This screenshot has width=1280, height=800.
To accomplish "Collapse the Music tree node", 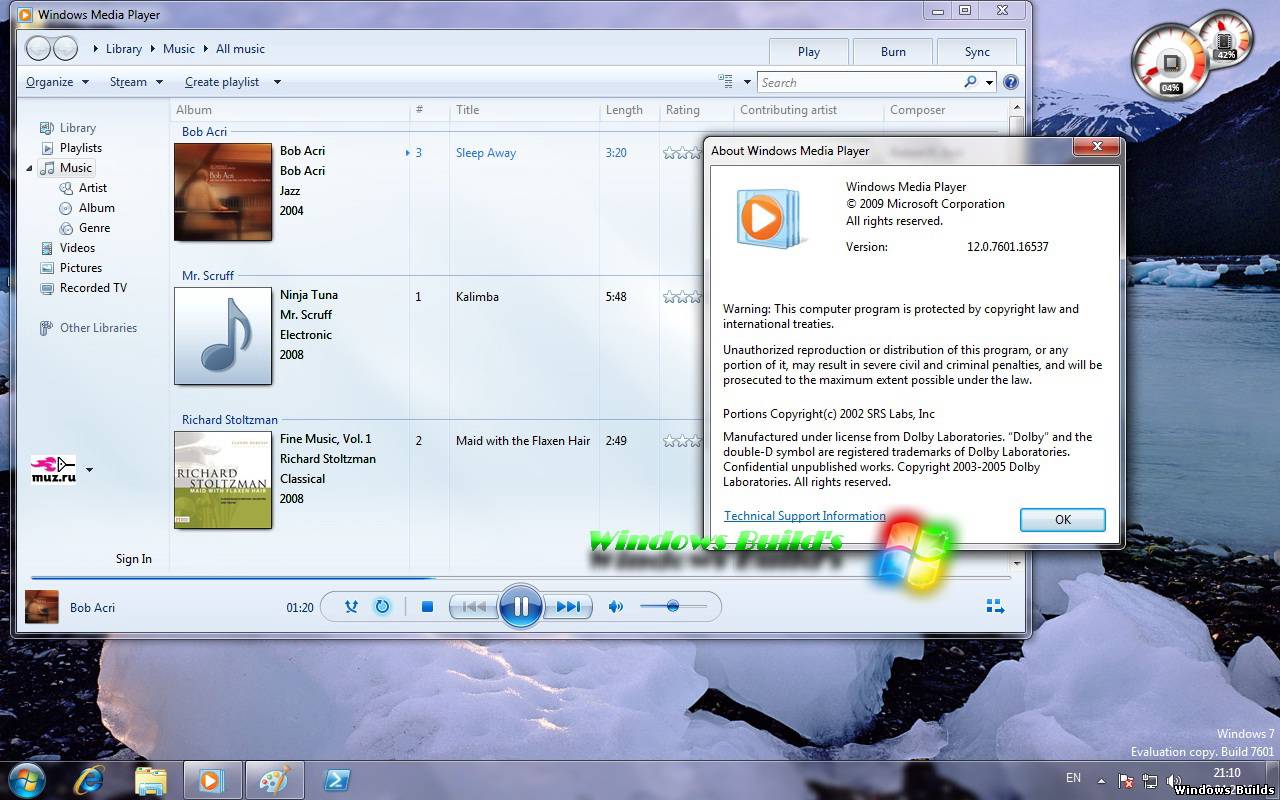I will (x=29, y=168).
